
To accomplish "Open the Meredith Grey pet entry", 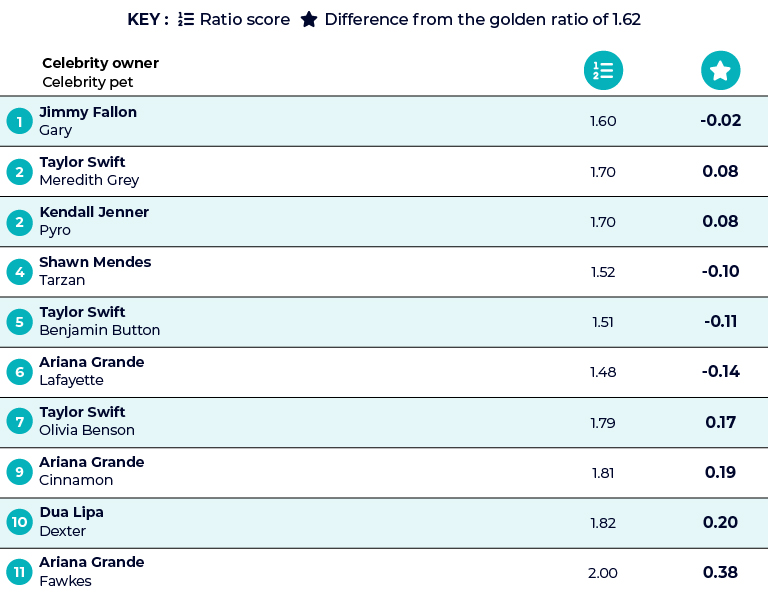I will pos(89,180).
